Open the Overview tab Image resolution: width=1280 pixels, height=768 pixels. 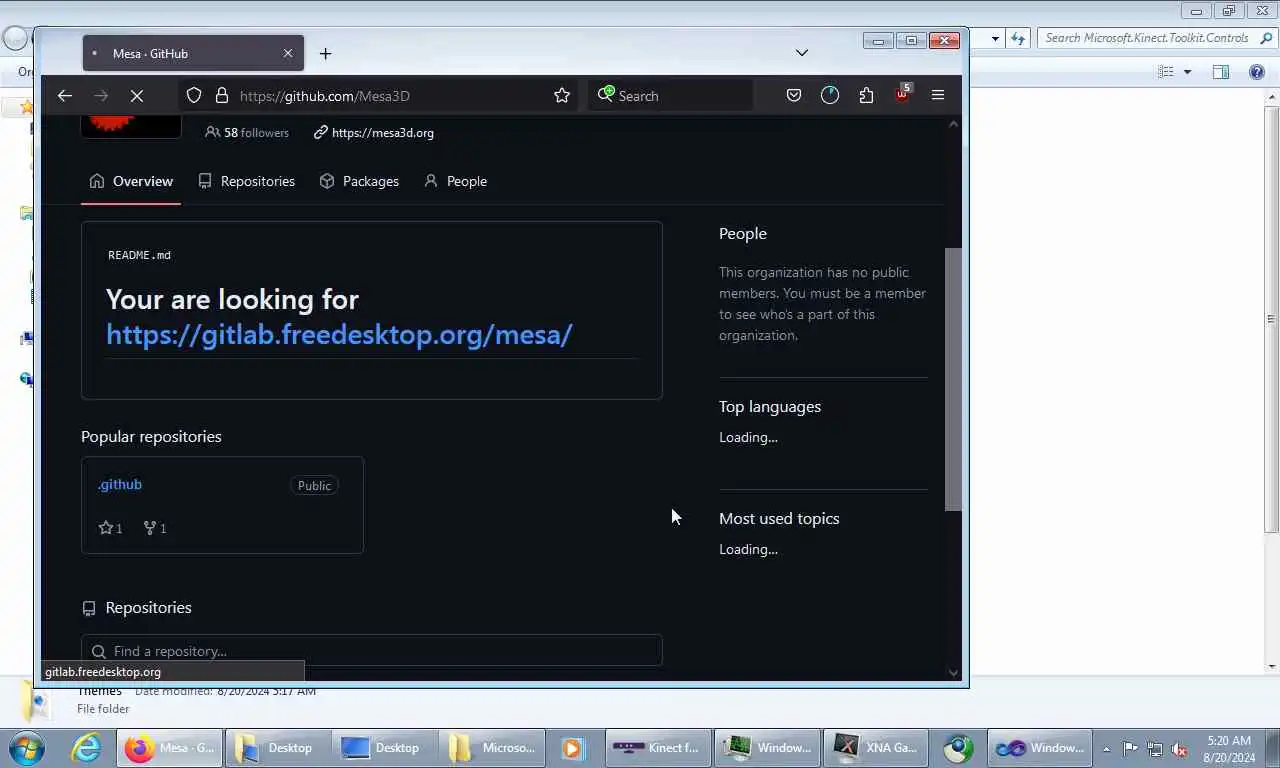click(x=131, y=181)
